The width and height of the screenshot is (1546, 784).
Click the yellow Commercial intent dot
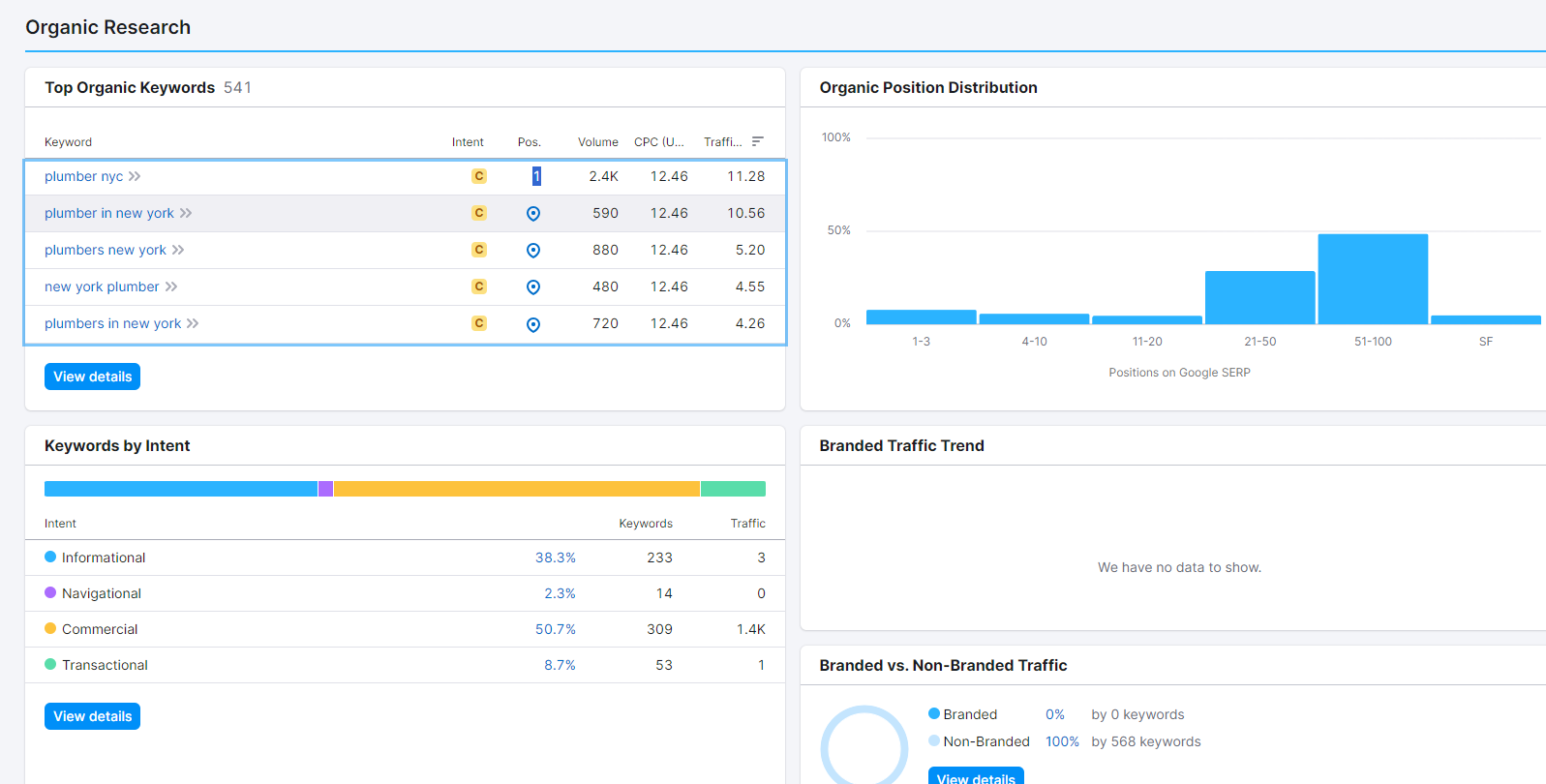[x=50, y=628]
